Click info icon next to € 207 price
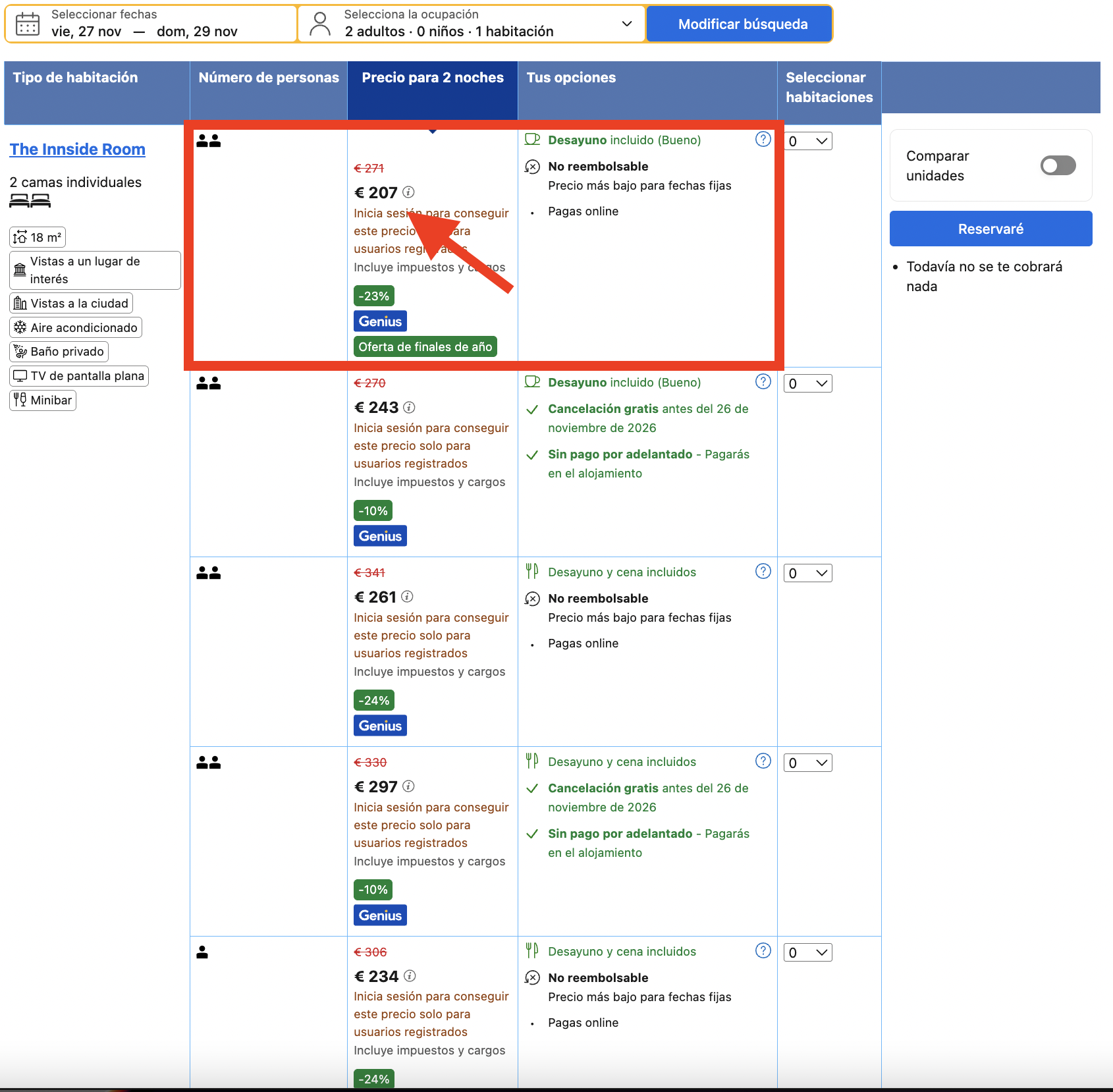Viewport: 1113px width, 1092px height. (x=408, y=192)
